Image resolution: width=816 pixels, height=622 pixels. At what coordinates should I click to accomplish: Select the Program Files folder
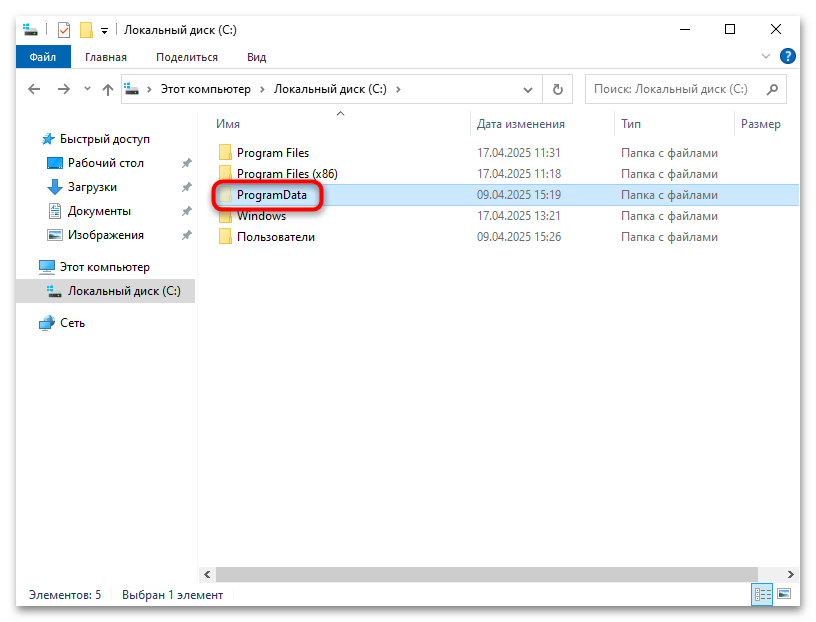pyautogui.click(x=273, y=153)
